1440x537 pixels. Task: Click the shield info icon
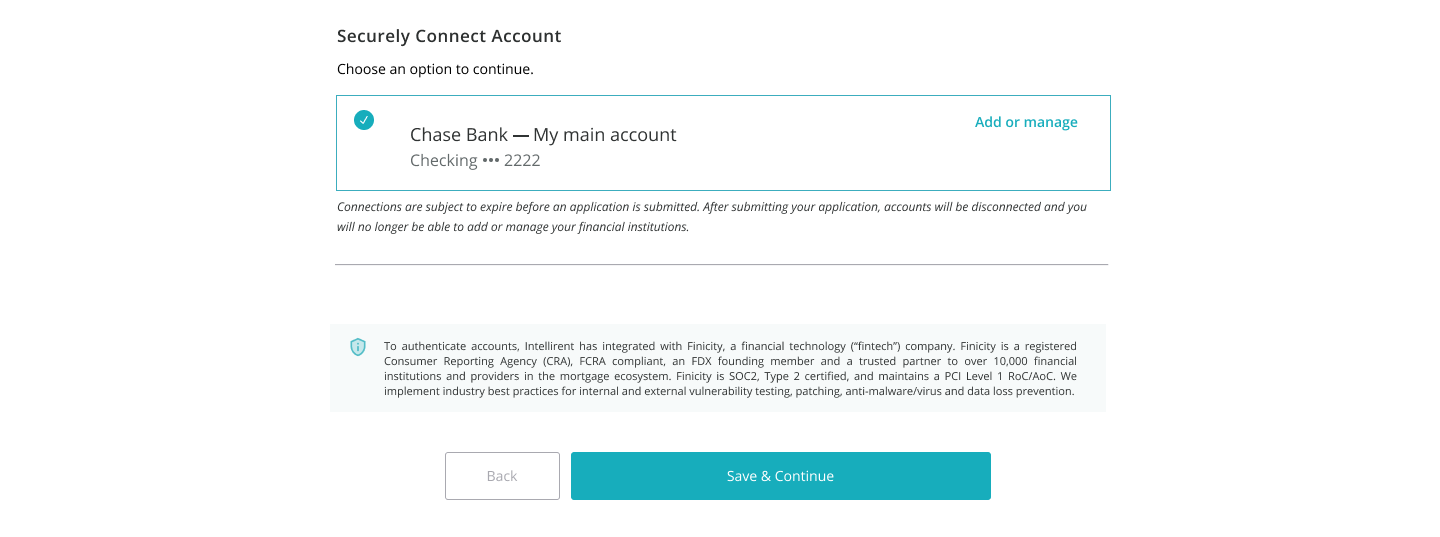[x=358, y=347]
